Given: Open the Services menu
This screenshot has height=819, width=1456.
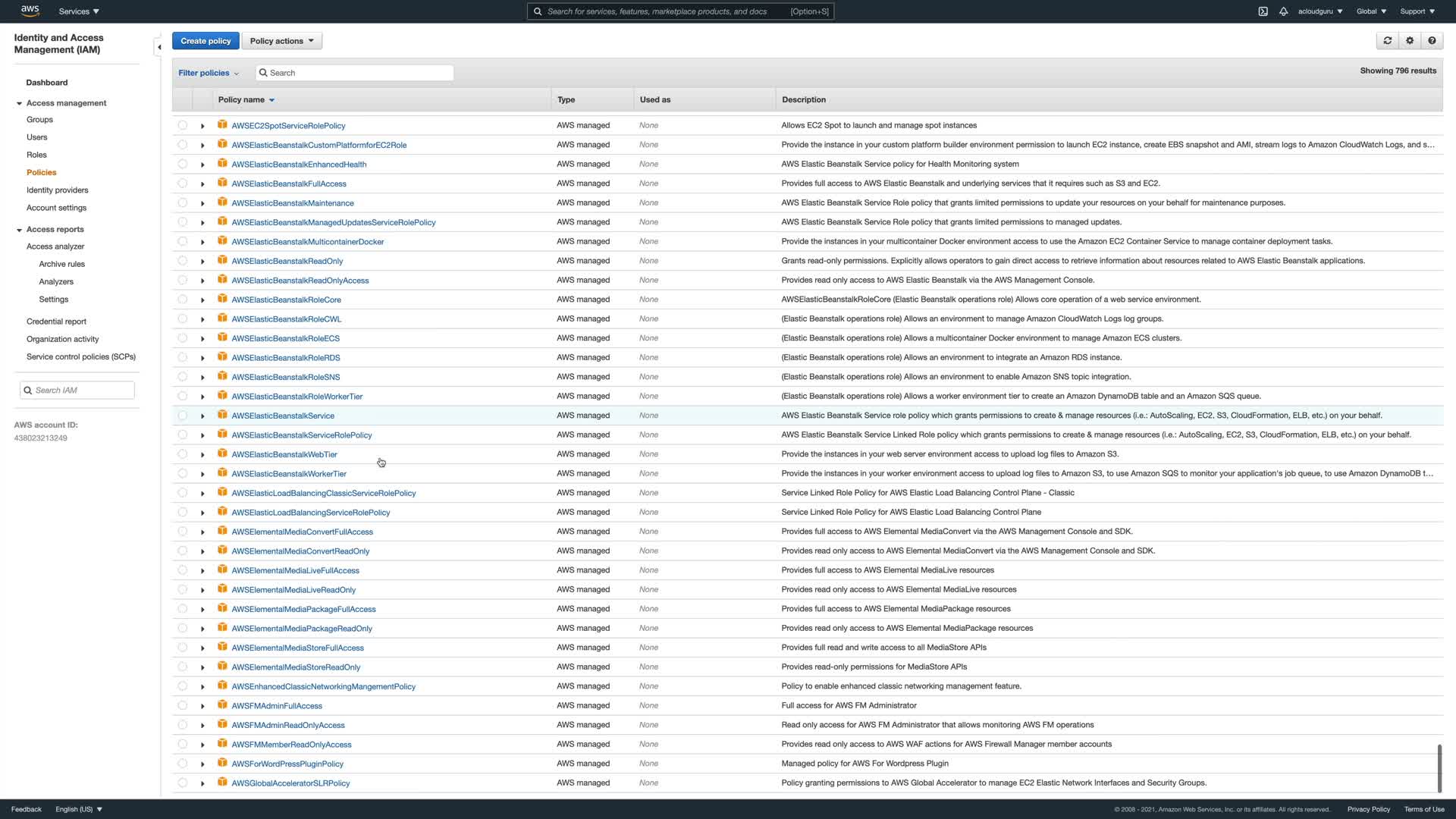Looking at the screenshot, I should tap(79, 11).
